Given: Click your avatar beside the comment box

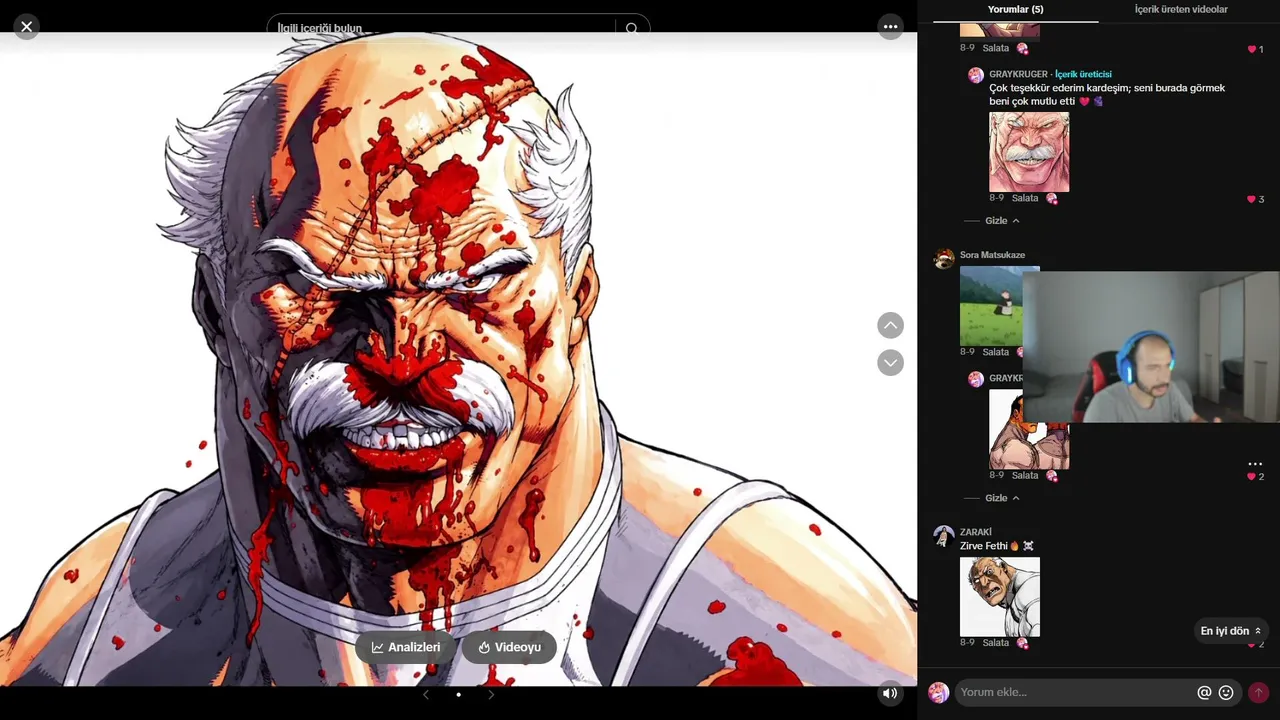Looking at the screenshot, I should click(938, 692).
